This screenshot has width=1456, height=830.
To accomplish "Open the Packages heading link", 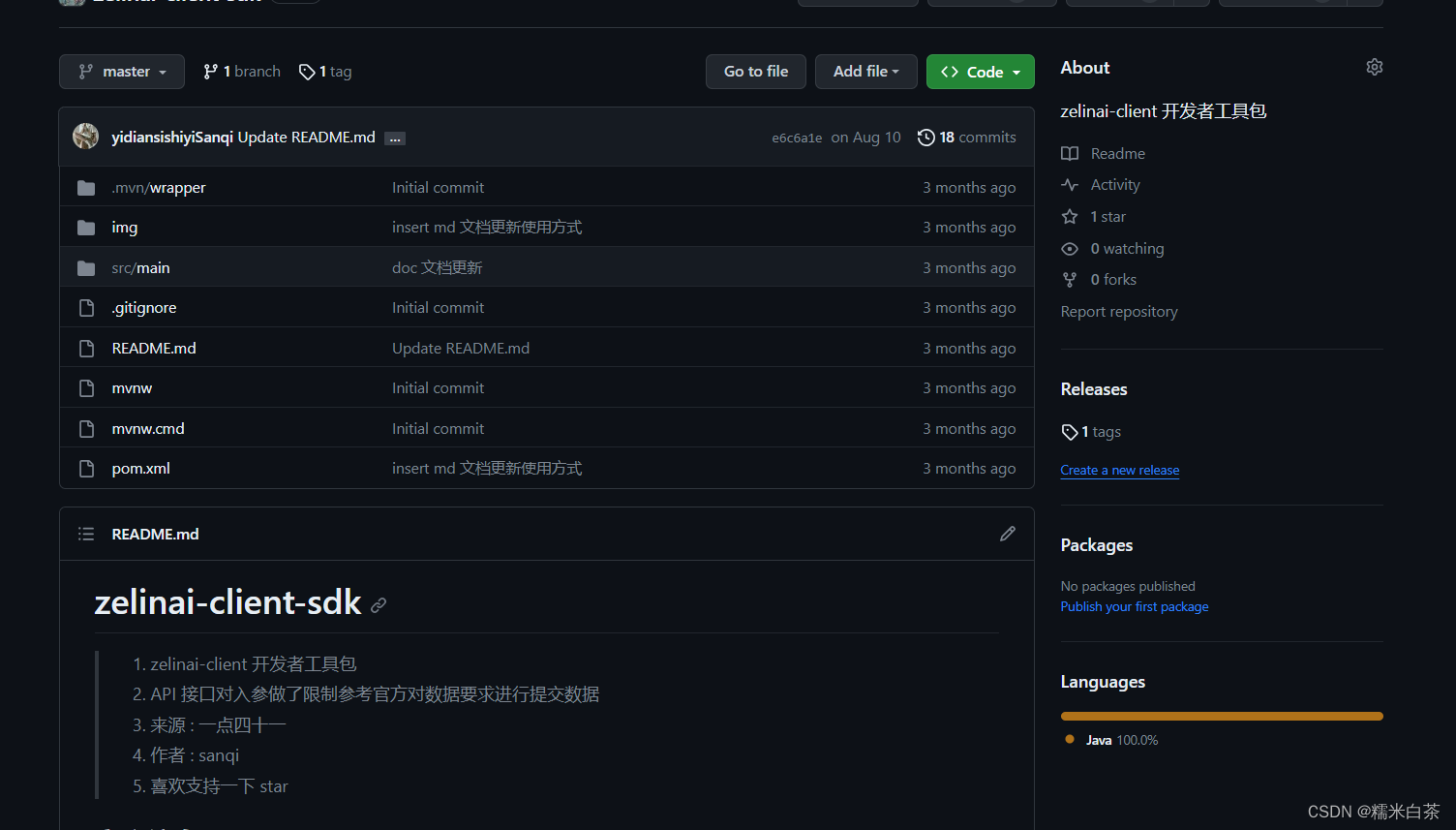I will point(1097,545).
